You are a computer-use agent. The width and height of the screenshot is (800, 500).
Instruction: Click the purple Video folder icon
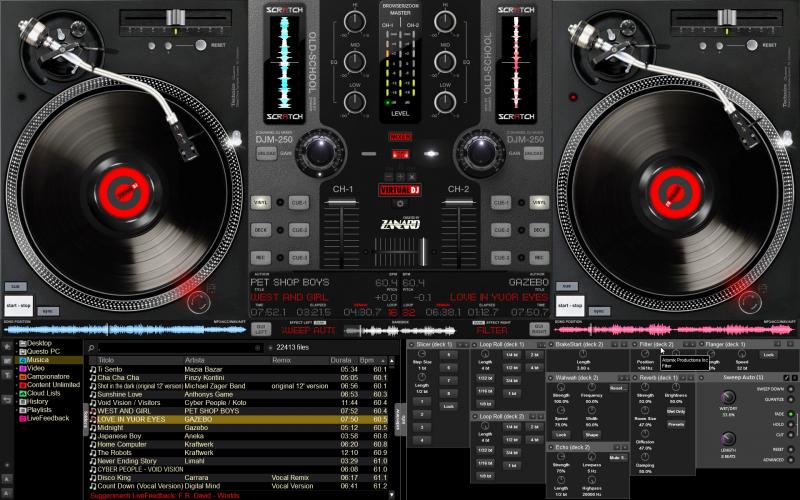click(22, 368)
